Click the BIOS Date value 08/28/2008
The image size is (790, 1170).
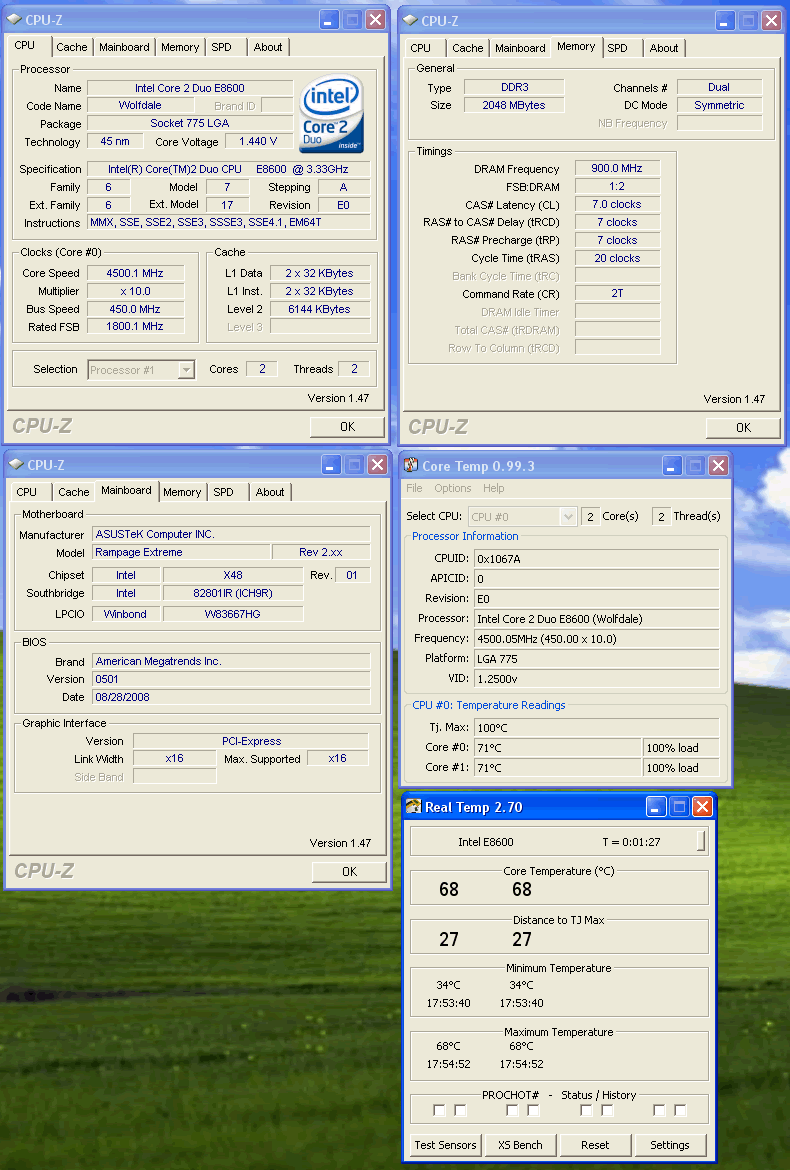click(x=231, y=697)
